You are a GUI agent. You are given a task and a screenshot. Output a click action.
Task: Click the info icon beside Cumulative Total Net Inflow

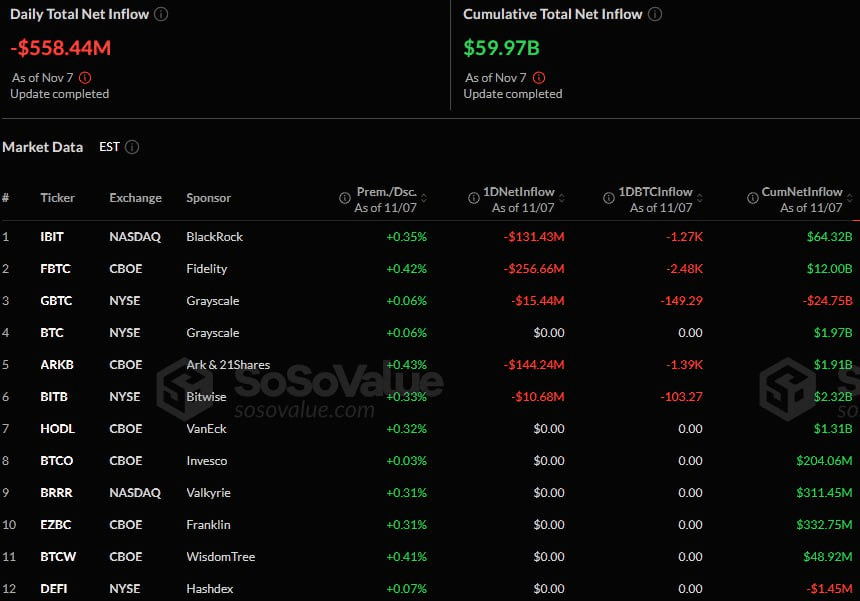(x=655, y=14)
